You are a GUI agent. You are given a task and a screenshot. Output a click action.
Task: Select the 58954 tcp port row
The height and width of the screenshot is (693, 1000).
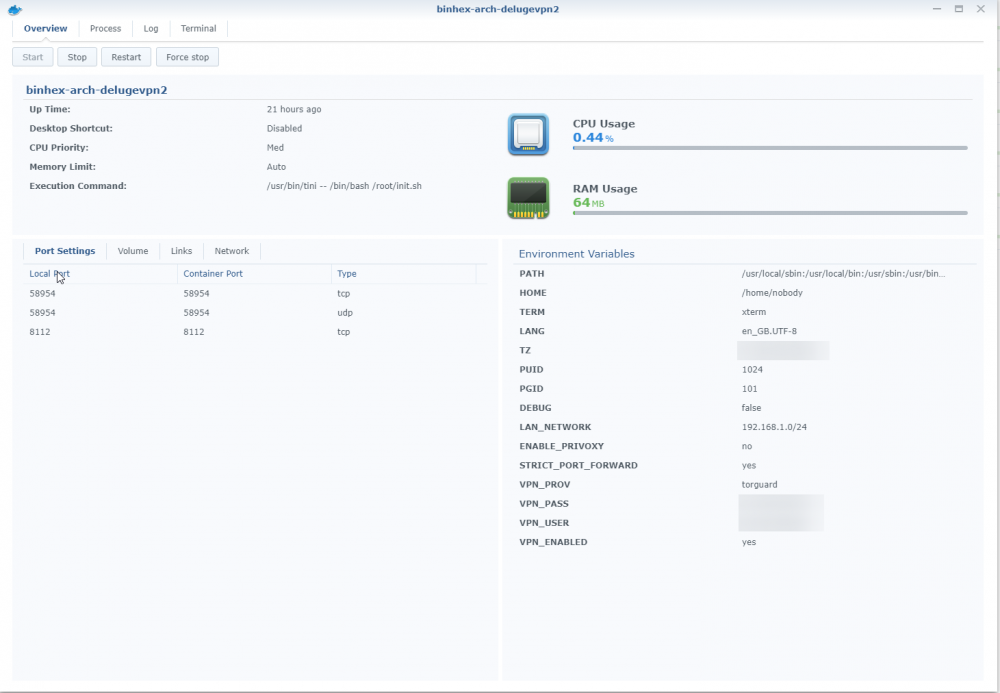click(255, 294)
